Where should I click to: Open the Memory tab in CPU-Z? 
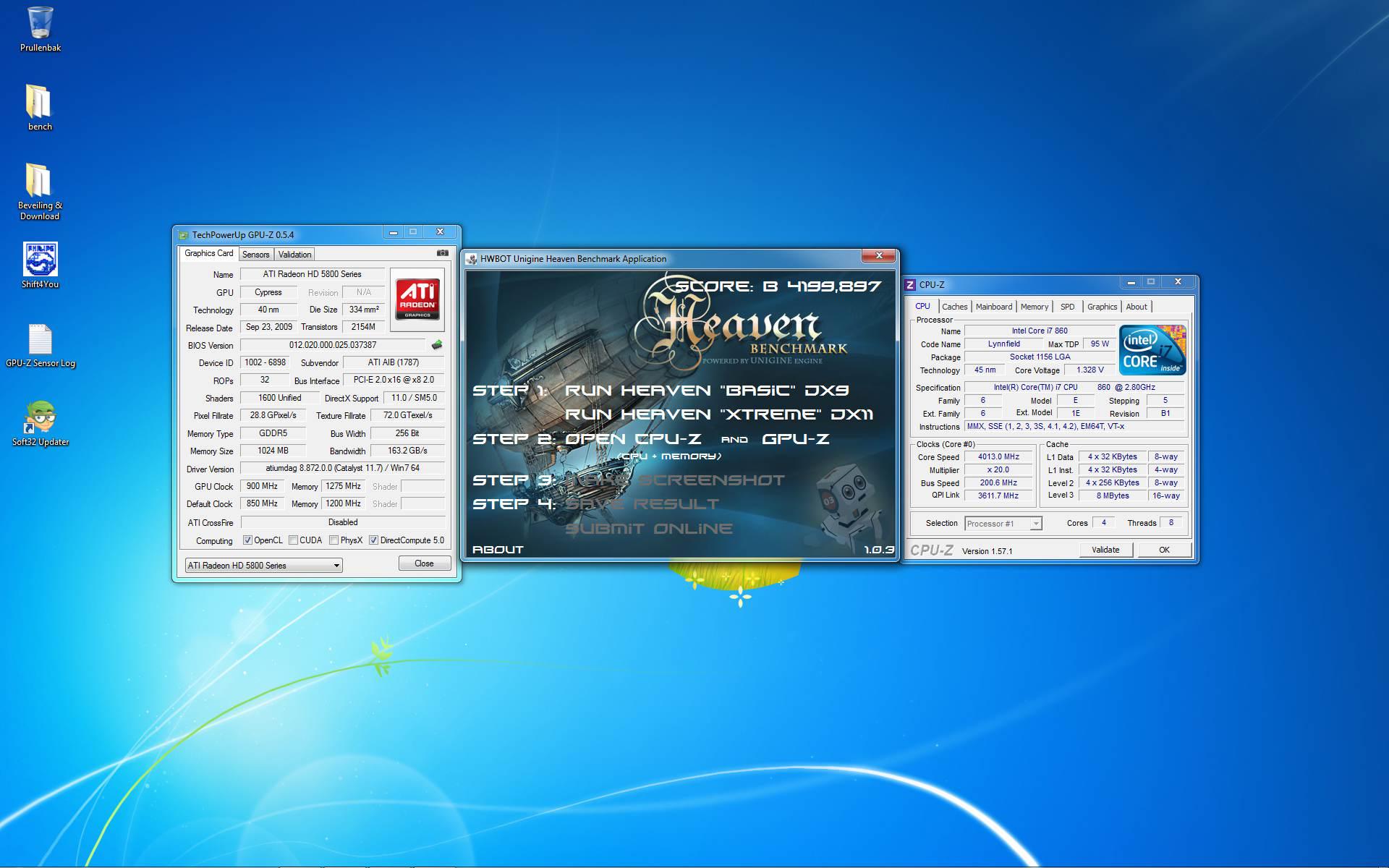[1034, 307]
